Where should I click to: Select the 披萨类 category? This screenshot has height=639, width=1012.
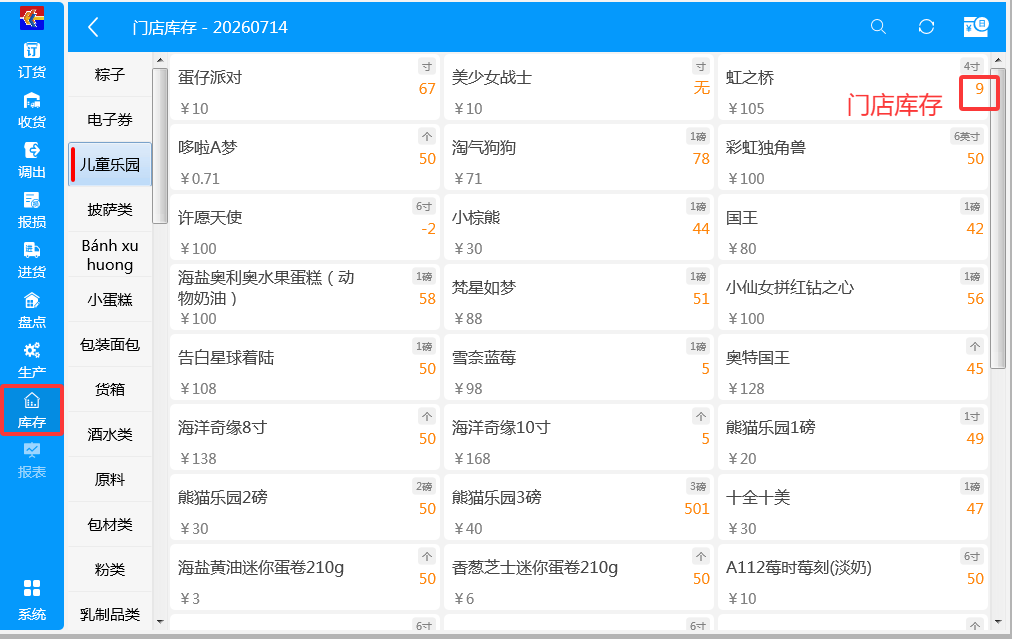[110, 210]
